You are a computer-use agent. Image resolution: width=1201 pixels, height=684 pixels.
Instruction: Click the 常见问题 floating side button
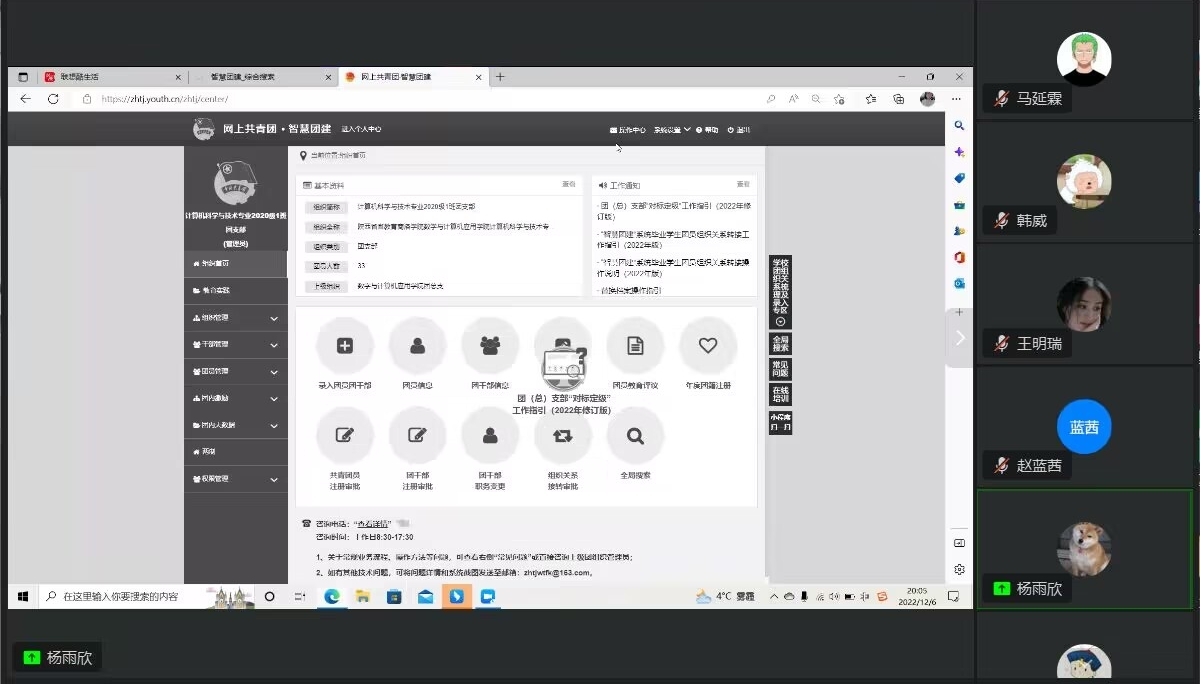[x=781, y=368]
